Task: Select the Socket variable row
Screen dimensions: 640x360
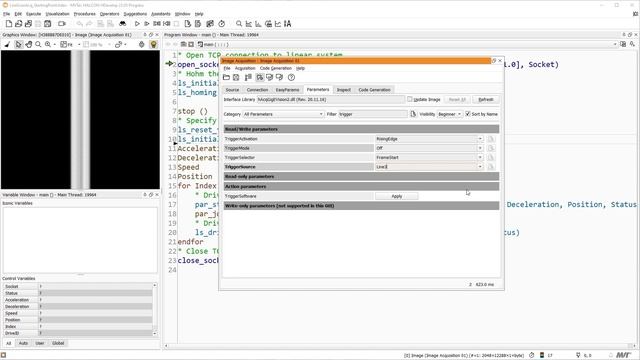Action: [x=78, y=287]
